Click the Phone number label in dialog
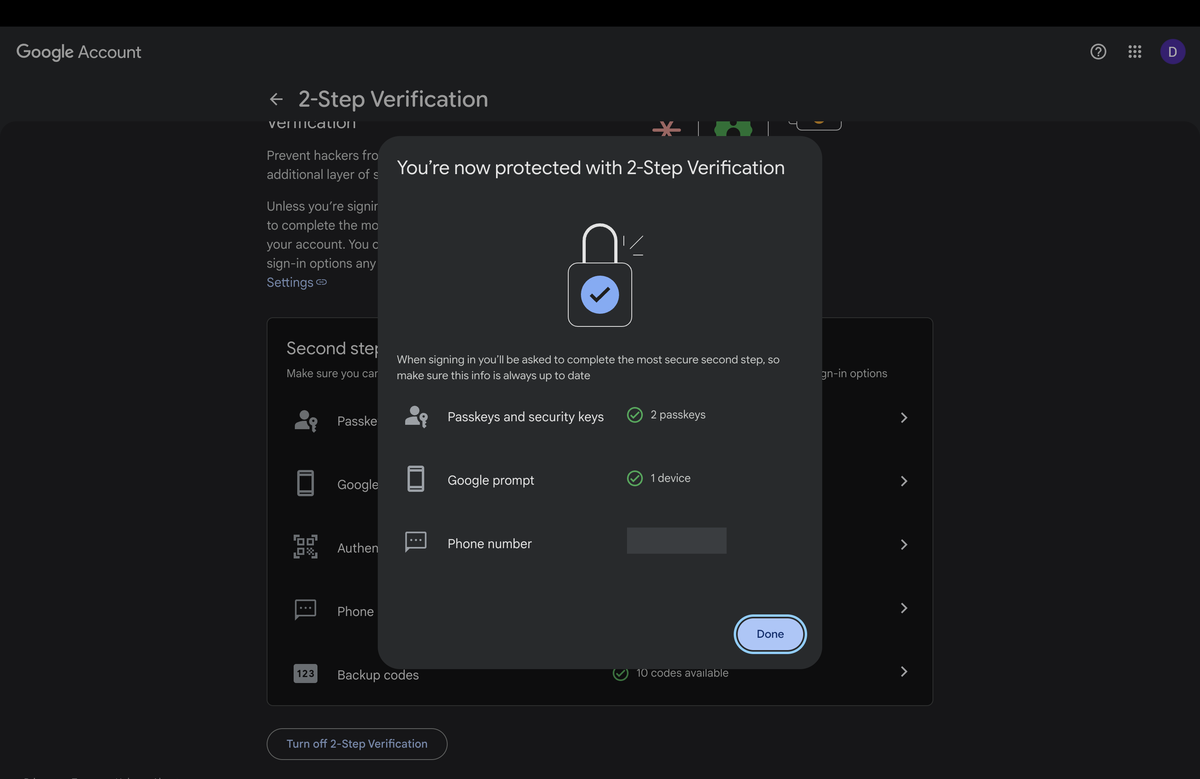 [x=489, y=544]
